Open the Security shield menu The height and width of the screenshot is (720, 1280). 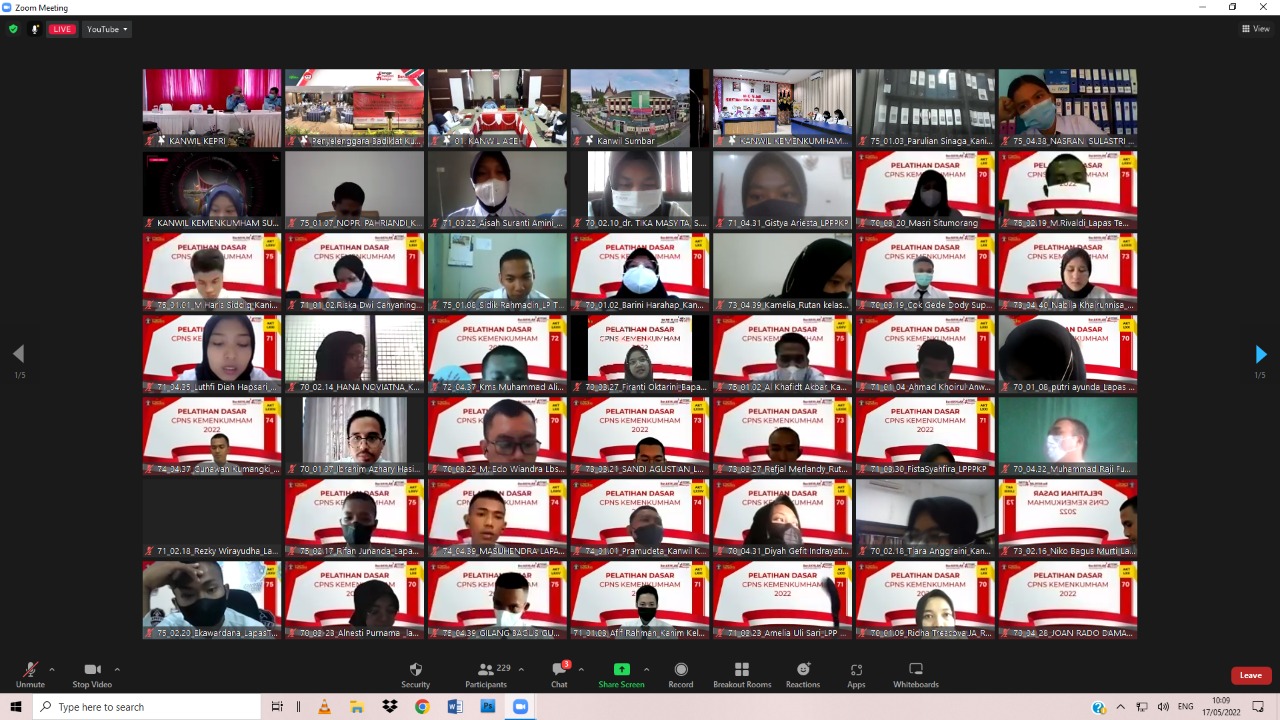[x=415, y=674]
